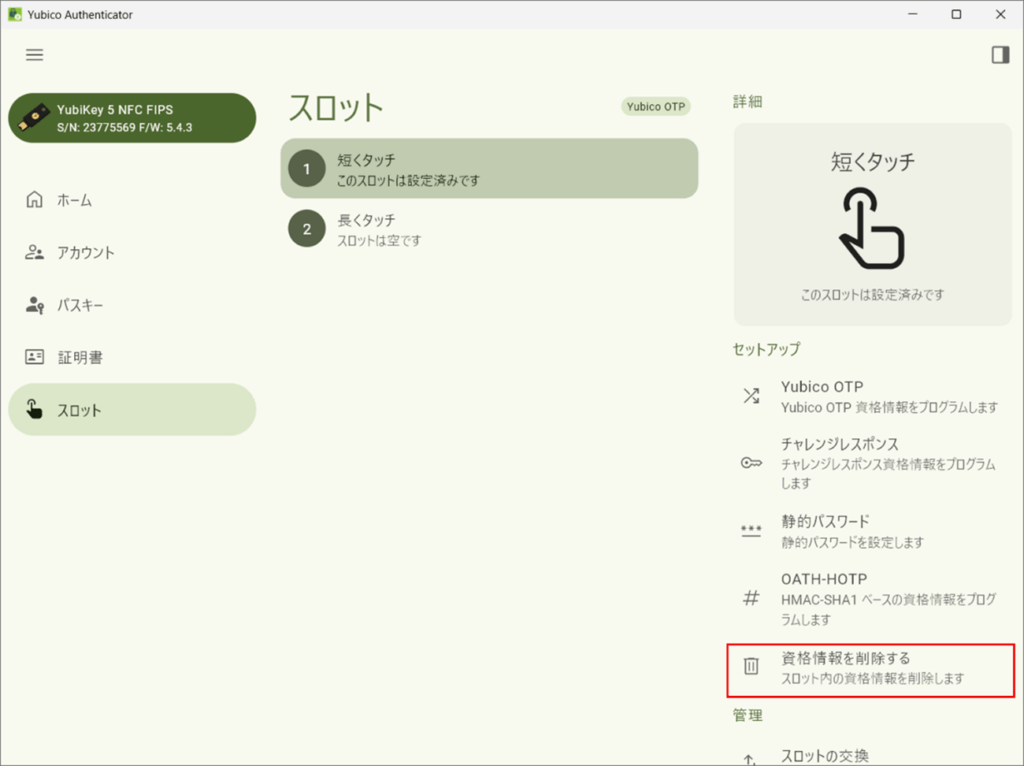This screenshot has height=766, width=1024.
Task: Open the hamburger navigation menu
Action: tap(35, 55)
